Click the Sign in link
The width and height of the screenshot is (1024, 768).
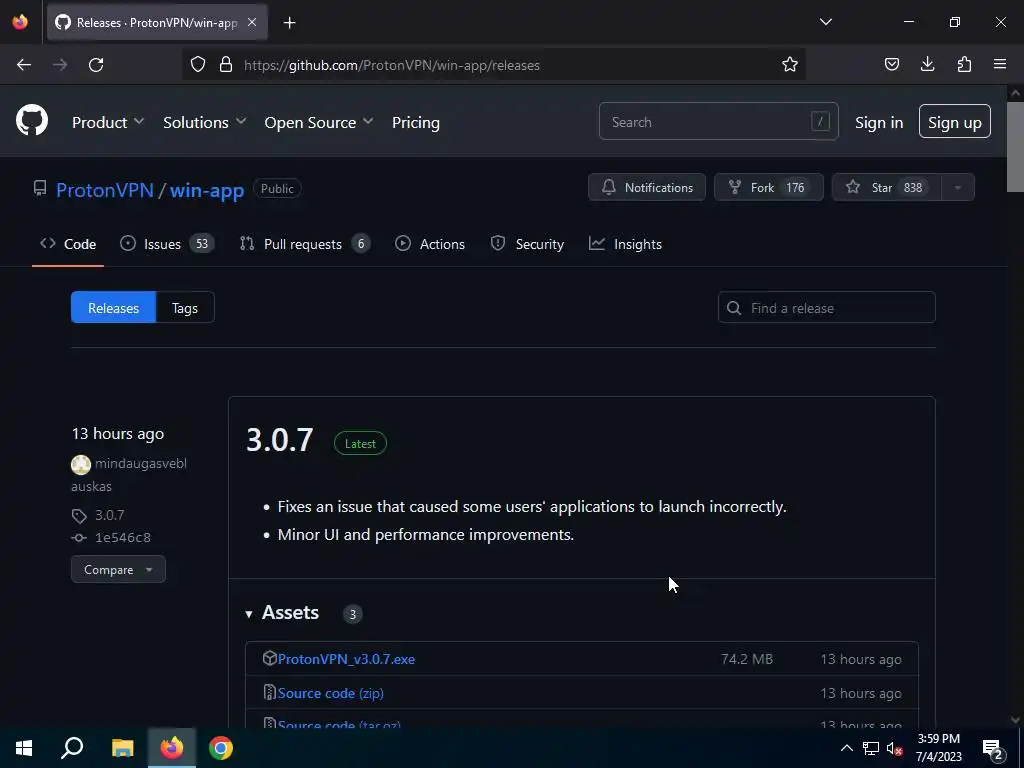click(879, 122)
